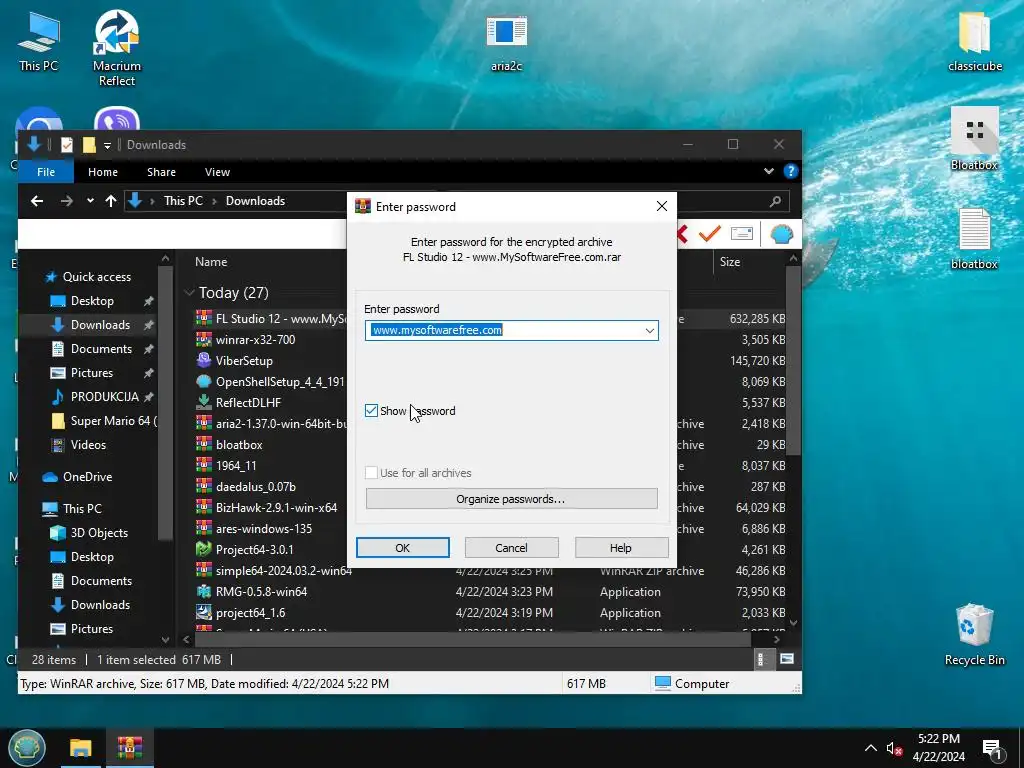The height and width of the screenshot is (768, 1024).
Task: Collapse the Today (27) group
Action: [189, 293]
